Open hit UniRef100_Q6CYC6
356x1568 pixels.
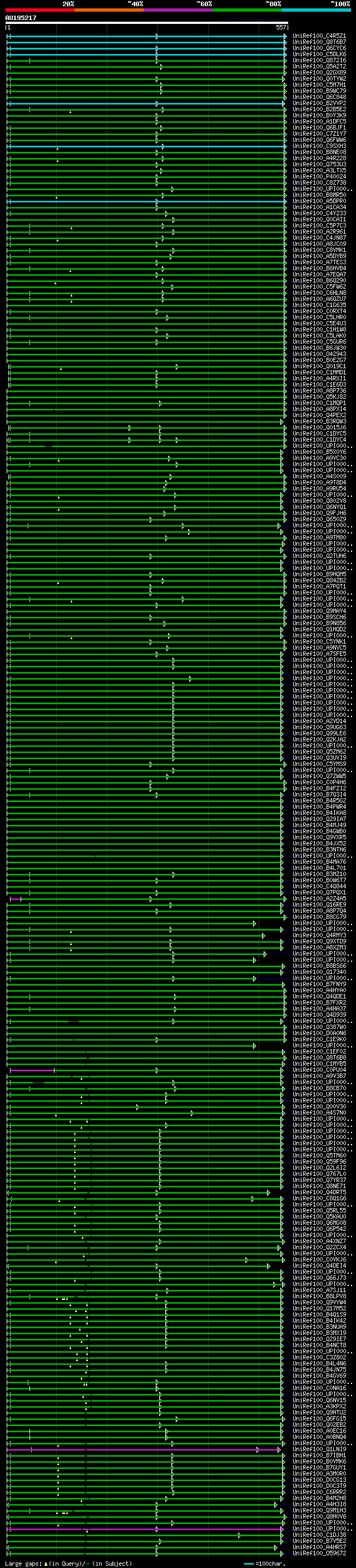[x=319, y=49]
